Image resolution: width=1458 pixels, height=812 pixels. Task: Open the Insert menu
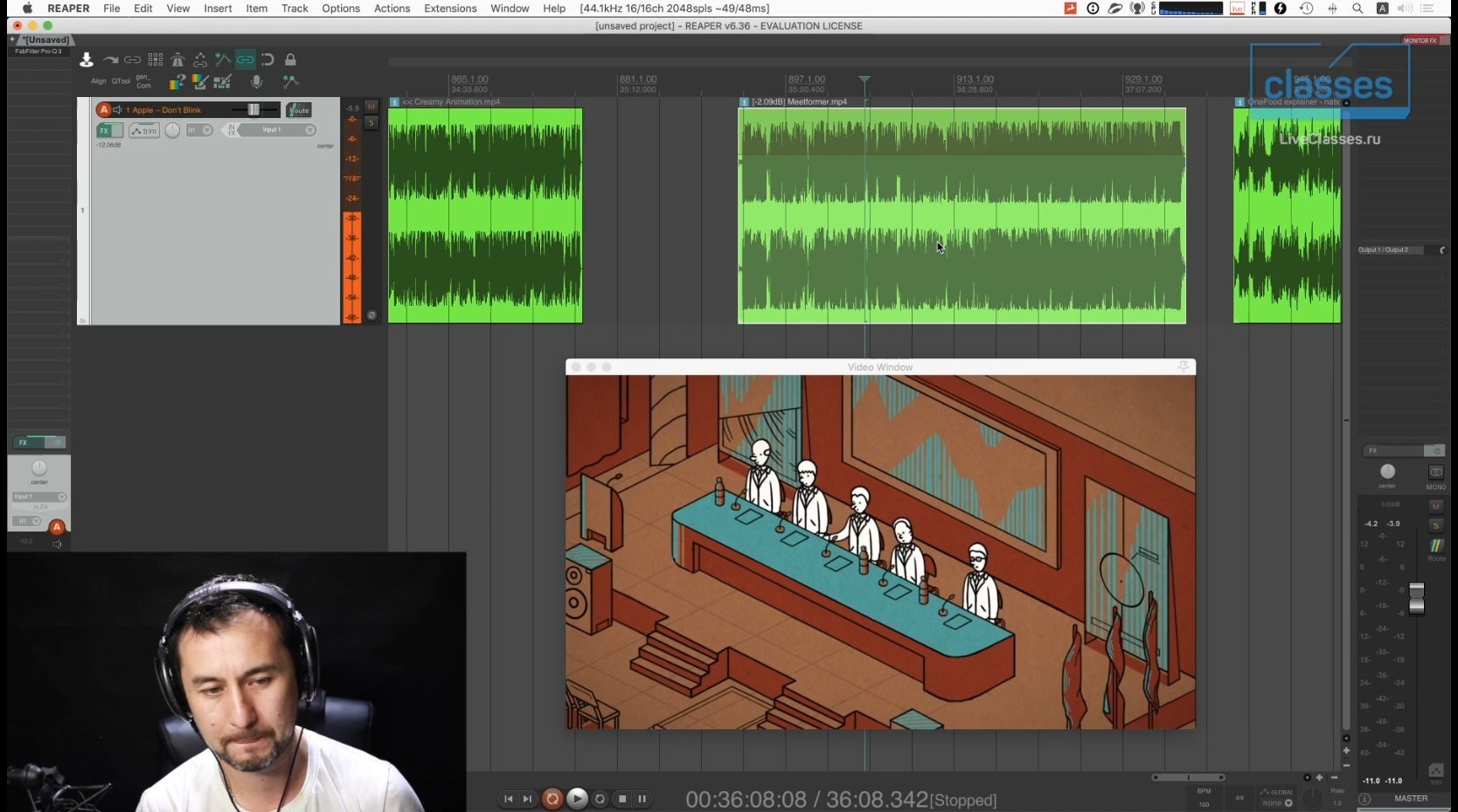pyautogui.click(x=218, y=8)
